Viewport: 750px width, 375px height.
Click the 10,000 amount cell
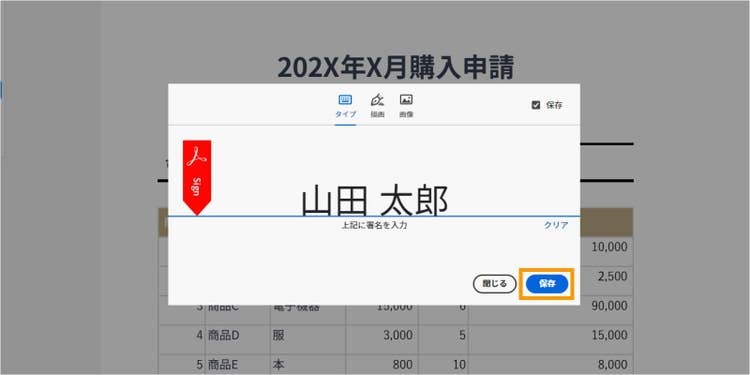609,247
